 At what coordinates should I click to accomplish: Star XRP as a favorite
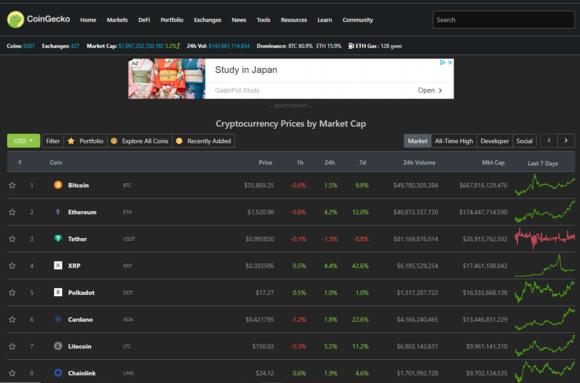point(12,266)
